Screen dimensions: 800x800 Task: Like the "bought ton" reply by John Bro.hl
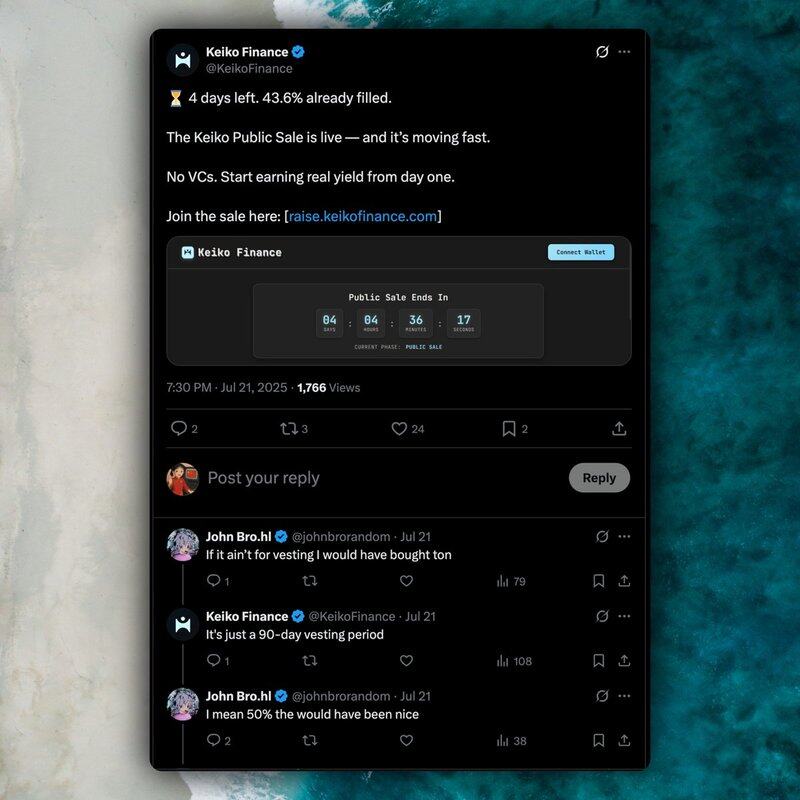click(x=406, y=581)
